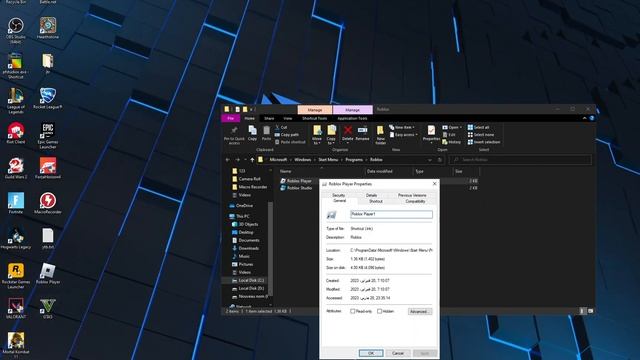Select Local Disk (C:) in navigation pane
640x360 pixels.
[x=248, y=280]
